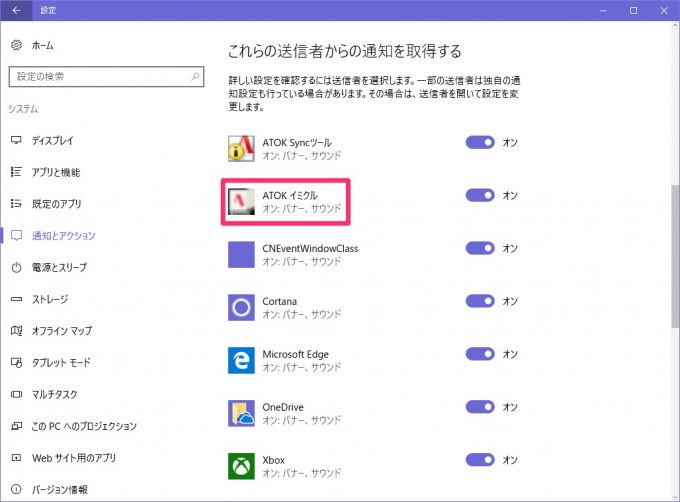The height and width of the screenshot is (502, 680).
Task: Open ディスプレイ settings page
Action: click(52, 140)
